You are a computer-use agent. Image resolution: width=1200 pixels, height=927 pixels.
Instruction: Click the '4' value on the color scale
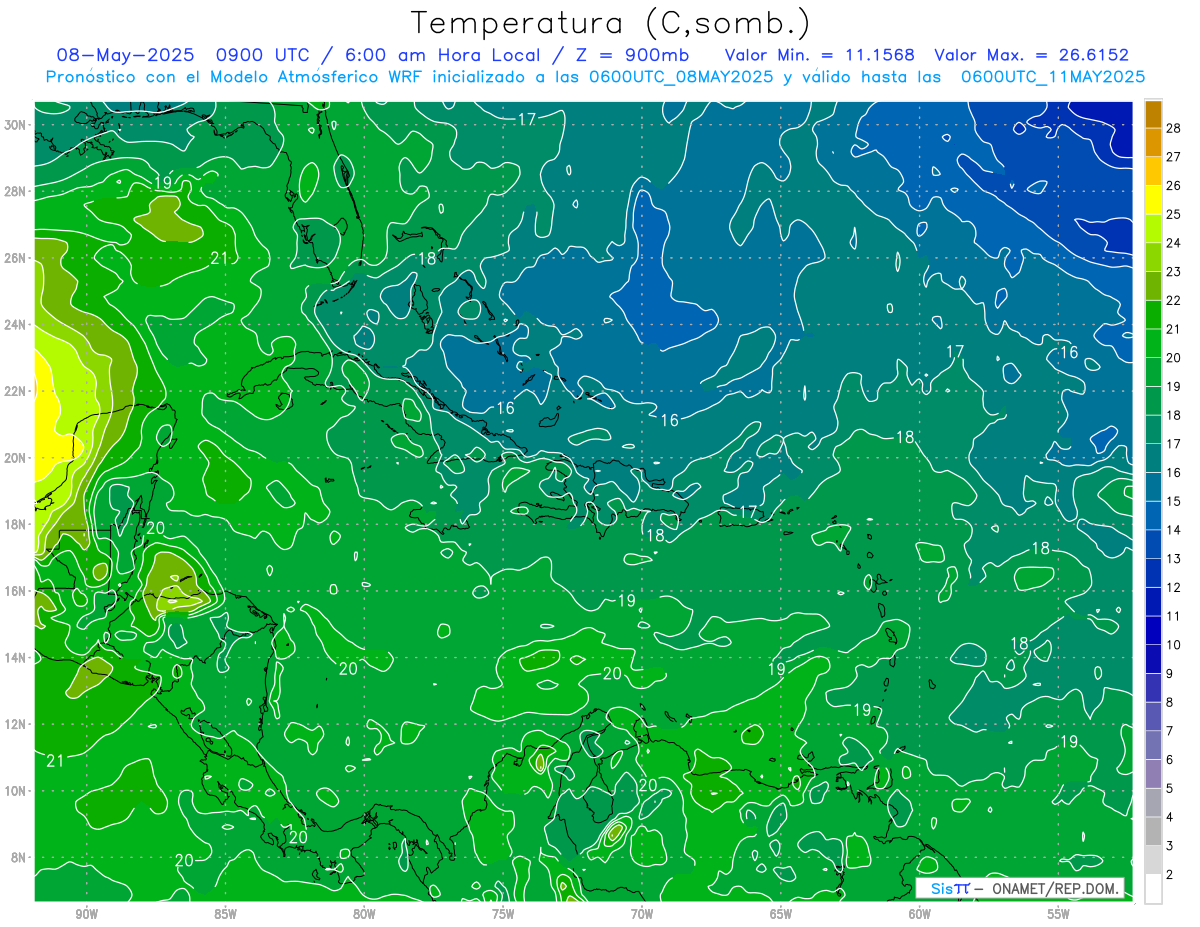[x=1170, y=817]
